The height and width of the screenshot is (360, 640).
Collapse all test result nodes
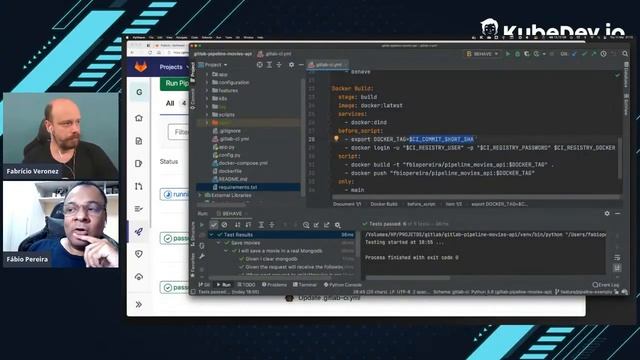click(x=272, y=225)
